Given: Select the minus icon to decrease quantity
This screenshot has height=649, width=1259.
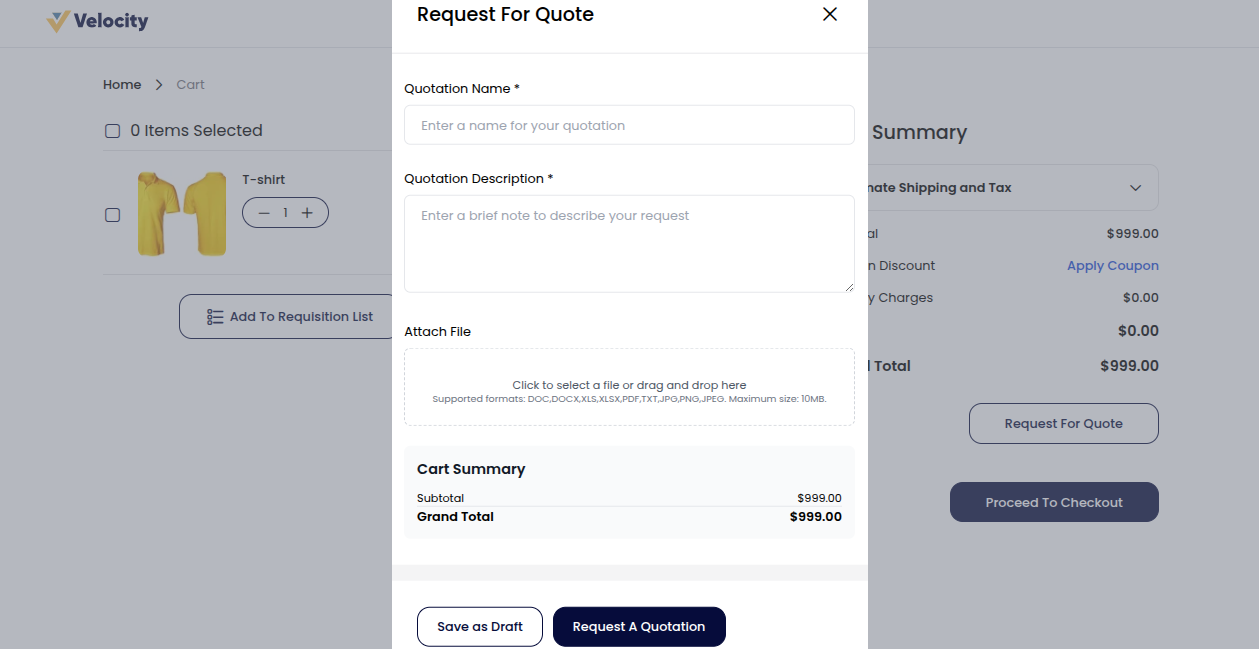Looking at the screenshot, I should coord(263,212).
